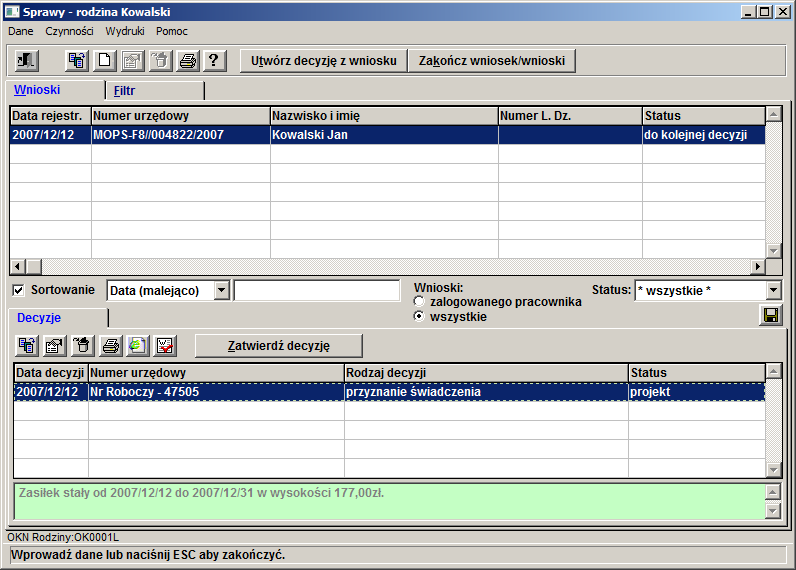Select the 'wszystkie' radio button under Wnioski
The width and height of the screenshot is (796, 570).
point(419,316)
